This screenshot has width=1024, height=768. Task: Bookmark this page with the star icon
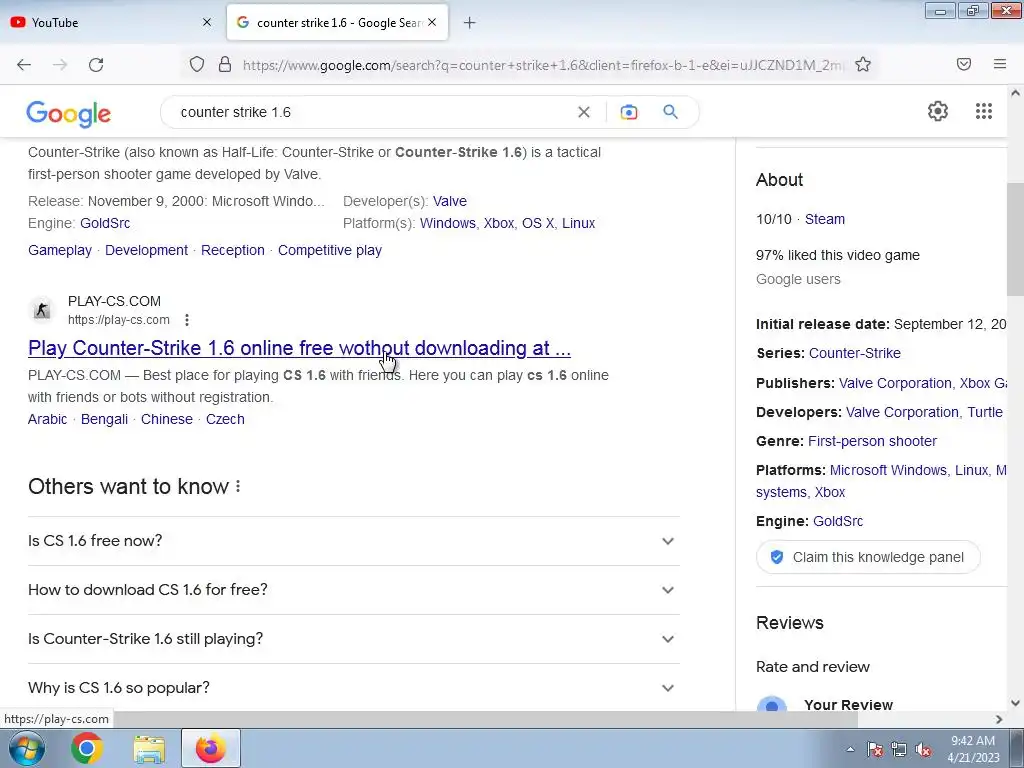pyautogui.click(x=863, y=64)
